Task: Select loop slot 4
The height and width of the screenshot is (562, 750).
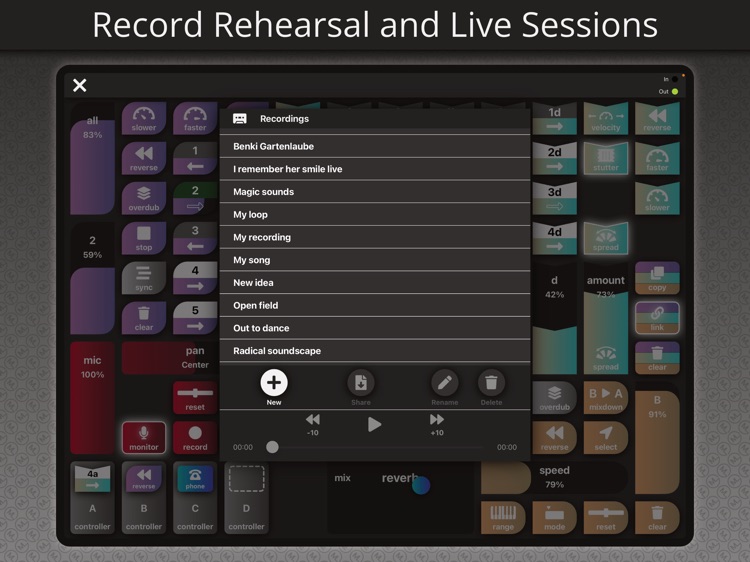Action: click(195, 278)
